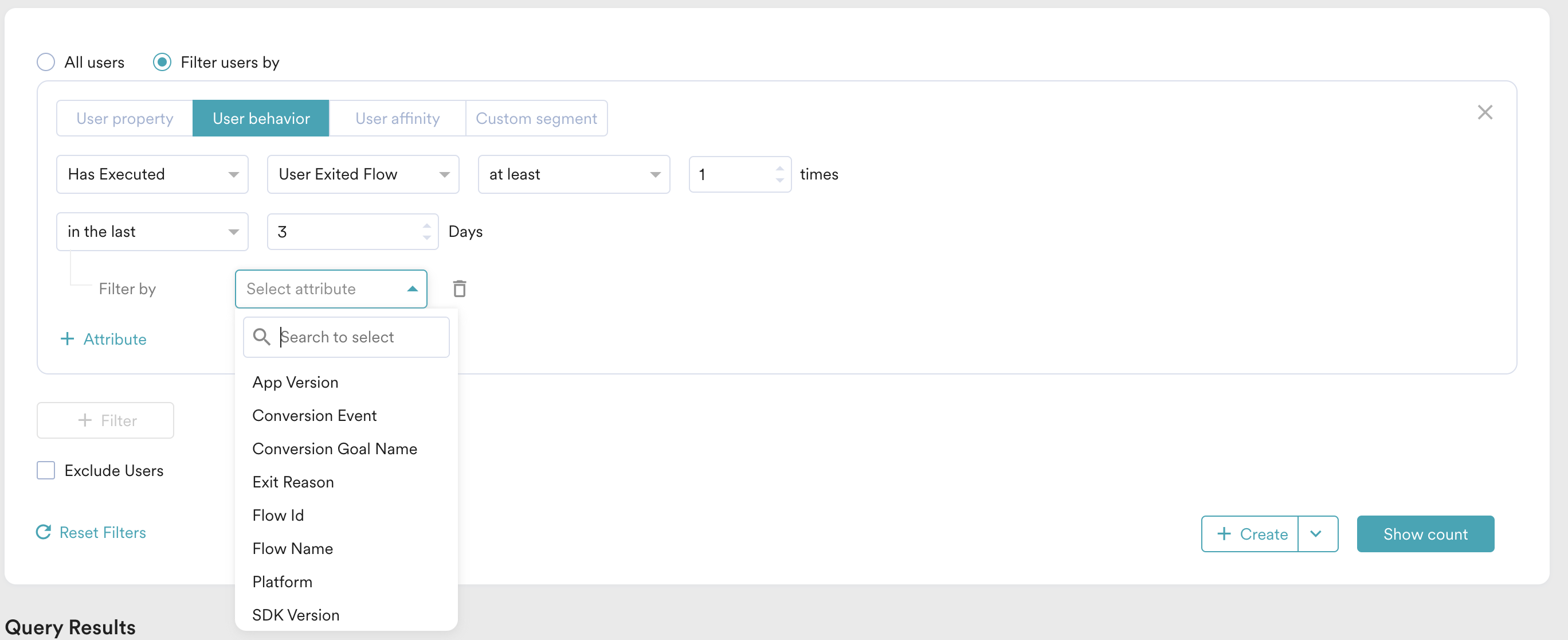Click the search magnifier icon
This screenshot has height=640, width=1568.
262,337
